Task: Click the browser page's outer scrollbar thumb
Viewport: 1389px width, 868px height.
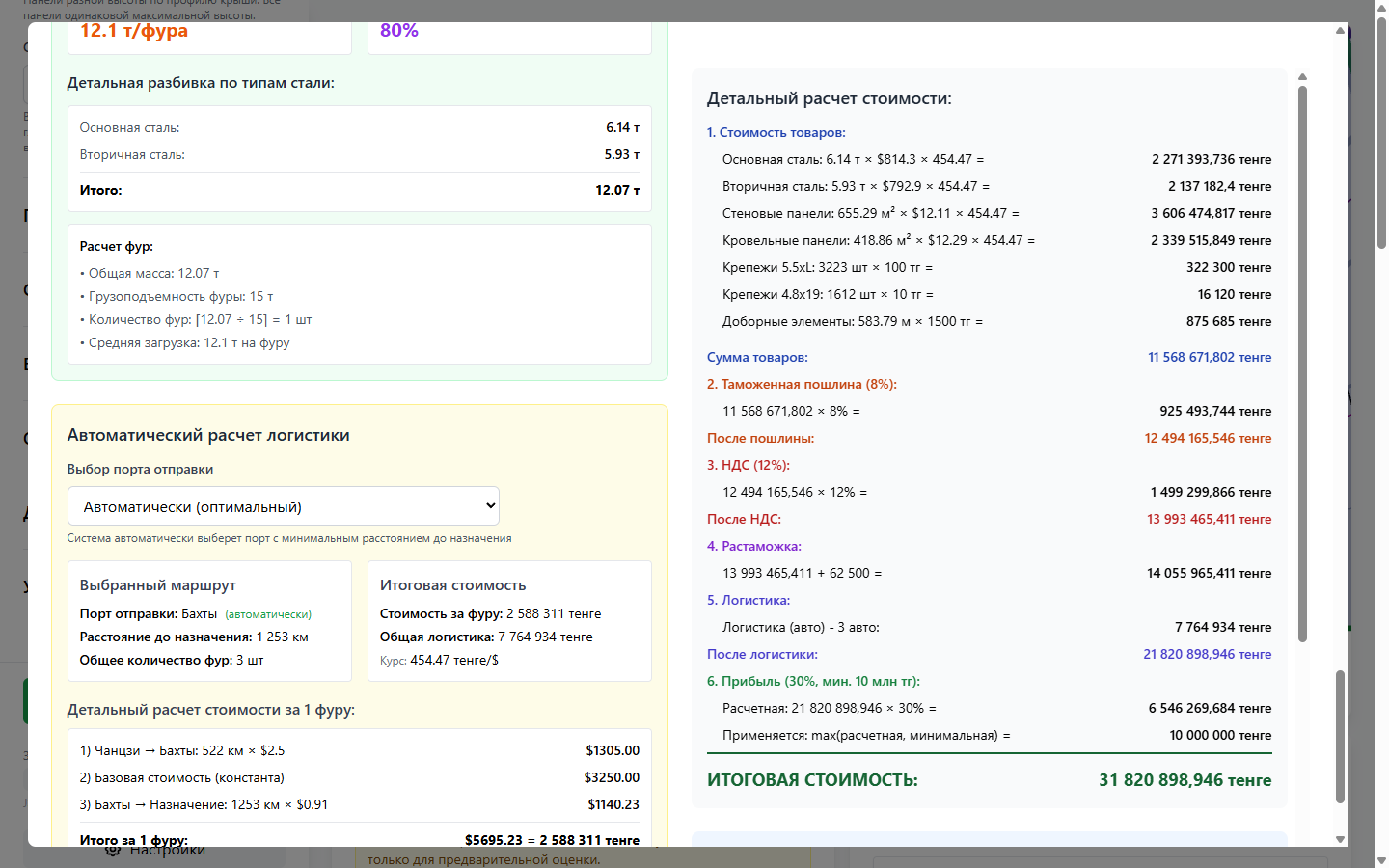Action: [1381, 135]
